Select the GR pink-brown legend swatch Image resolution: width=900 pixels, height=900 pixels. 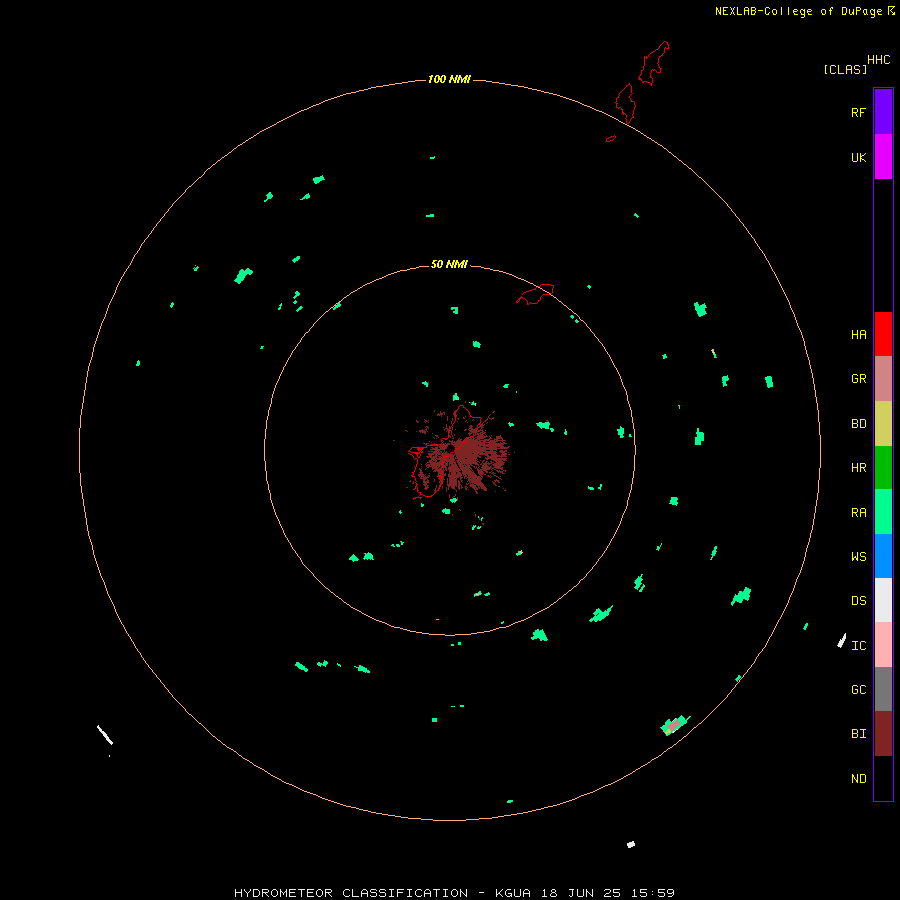pos(883,379)
